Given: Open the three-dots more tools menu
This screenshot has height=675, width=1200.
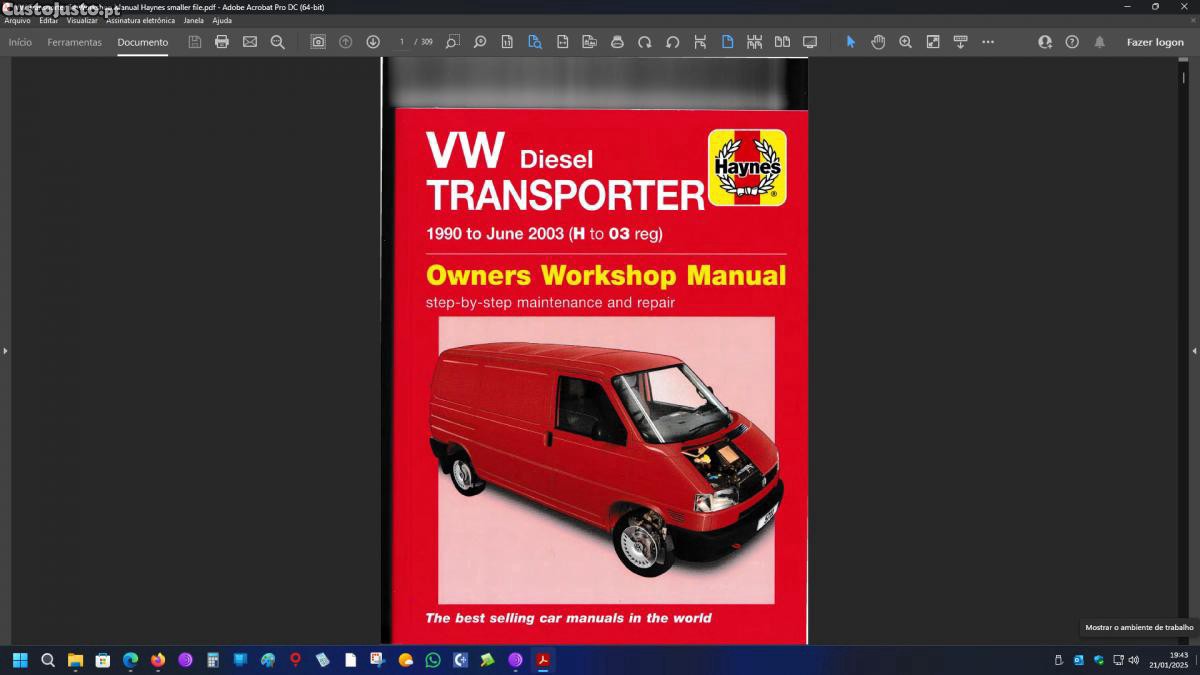Looking at the screenshot, I should pyautogui.click(x=988, y=42).
